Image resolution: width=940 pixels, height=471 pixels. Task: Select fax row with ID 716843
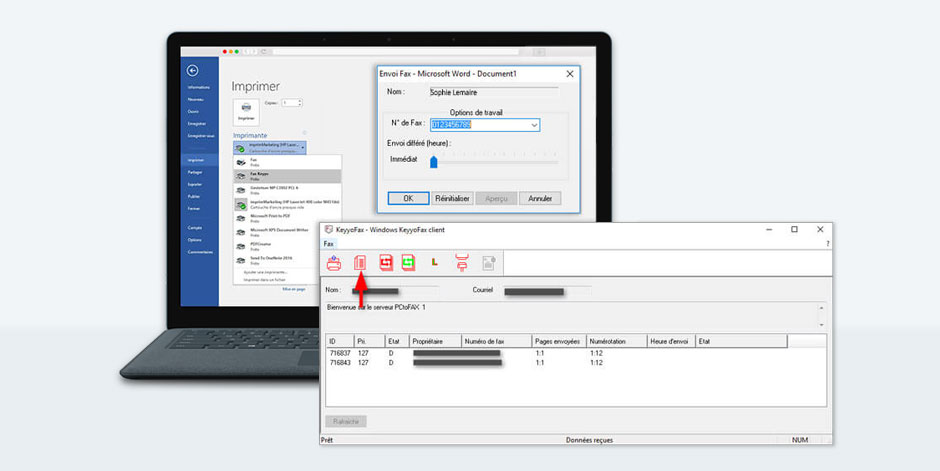tap(576, 363)
